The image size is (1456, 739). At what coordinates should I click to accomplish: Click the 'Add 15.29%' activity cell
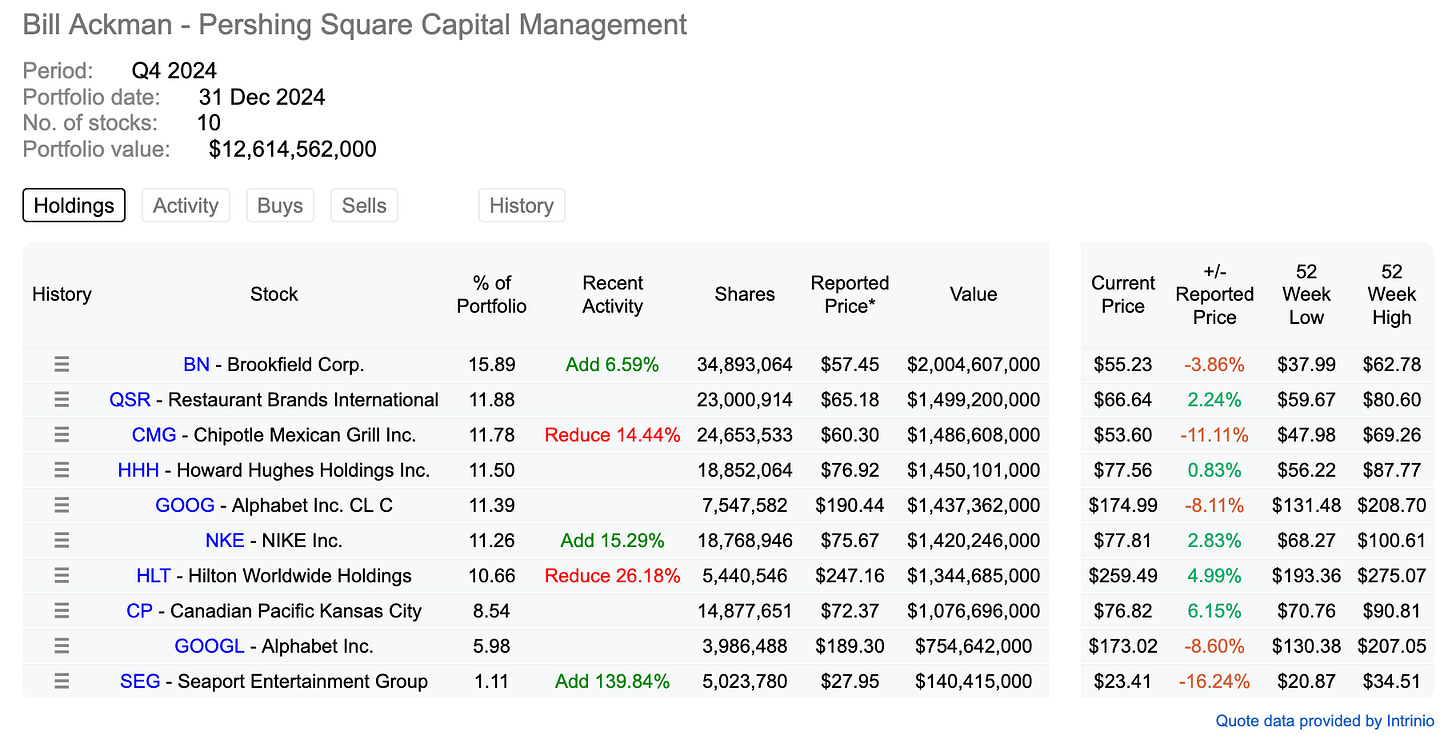pyautogui.click(x=612, y=540)
